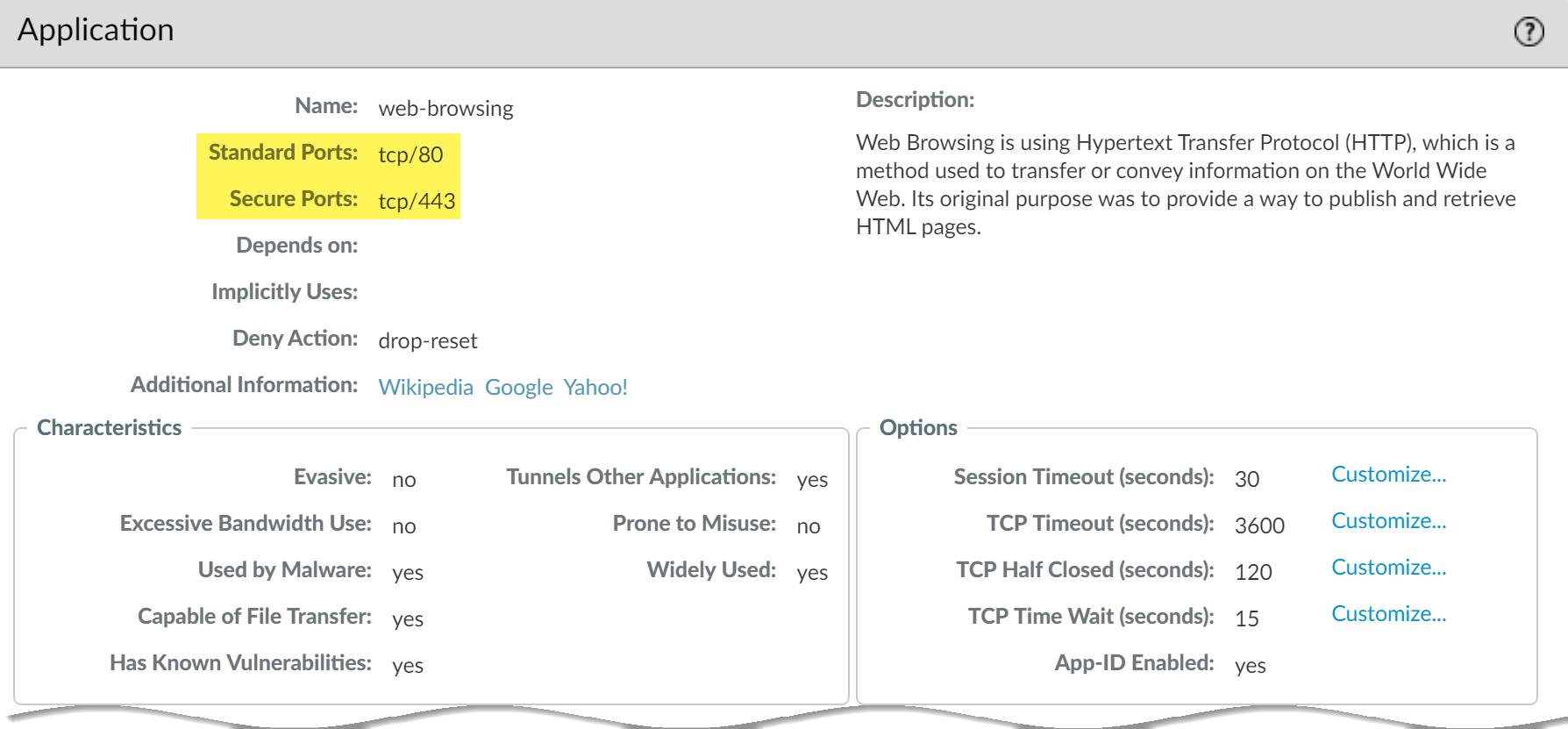Click the Options section heading
The width and height of the screenshot is (1568, 729).
pos(918,428)
